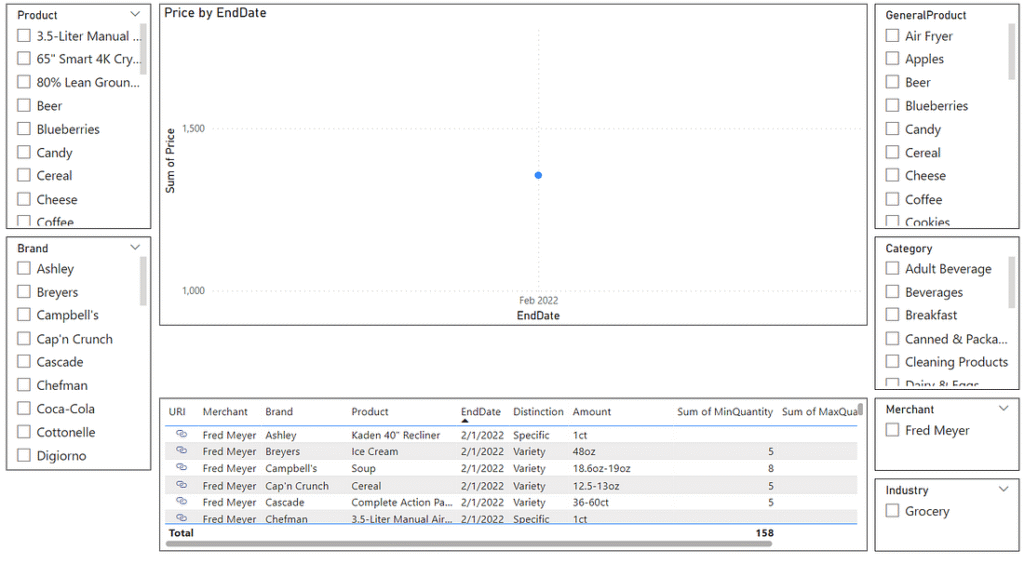Sort table by Distinction column header
This screenshot has height=564, width=1024.
coord(538,412)
